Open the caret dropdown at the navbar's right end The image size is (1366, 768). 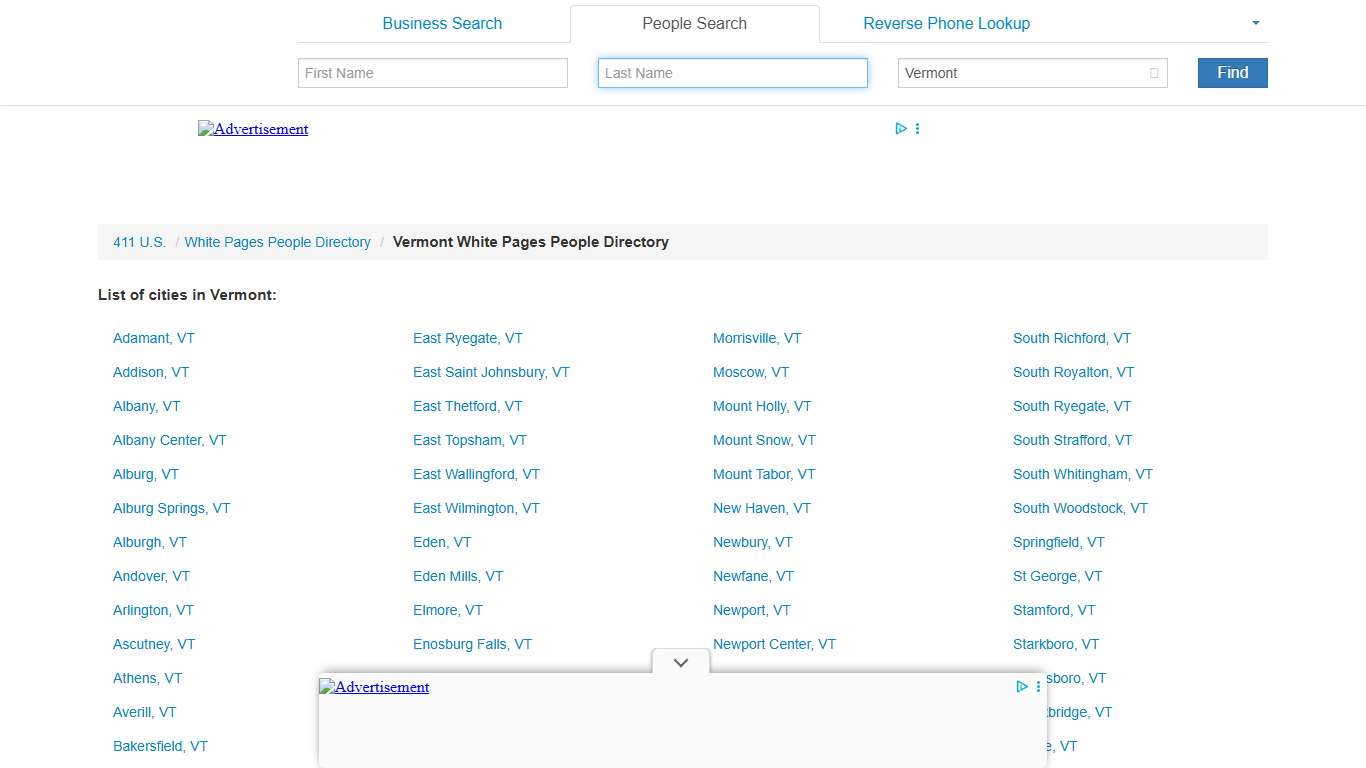(x=1255, y=23)
